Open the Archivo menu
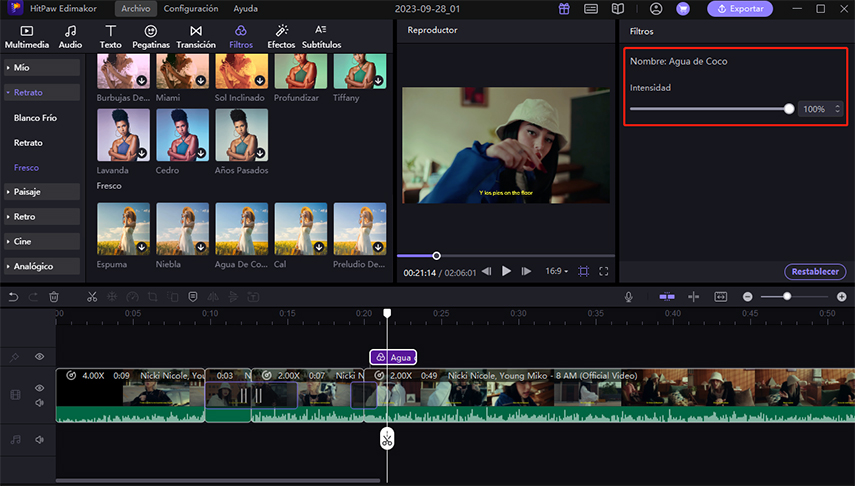The image size is (855, 486). [x=136, y=9]
